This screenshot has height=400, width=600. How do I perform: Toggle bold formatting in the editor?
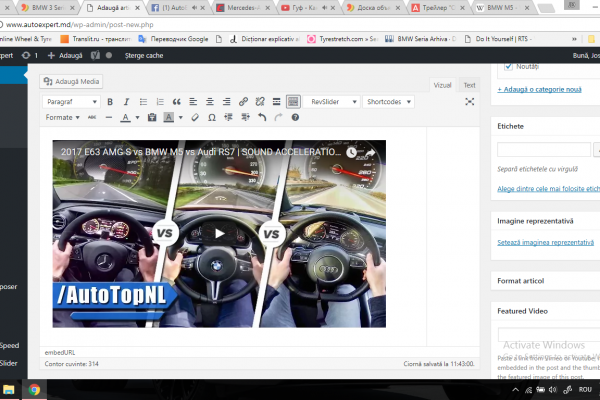110,102
